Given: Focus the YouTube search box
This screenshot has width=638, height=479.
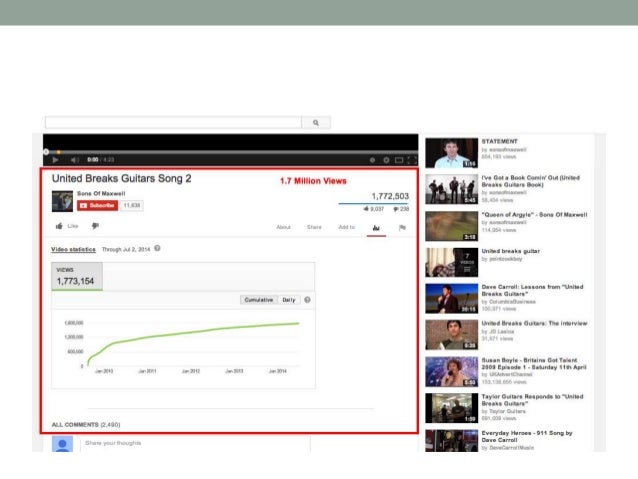Looking at the screenshot, I should pos(173,122).
